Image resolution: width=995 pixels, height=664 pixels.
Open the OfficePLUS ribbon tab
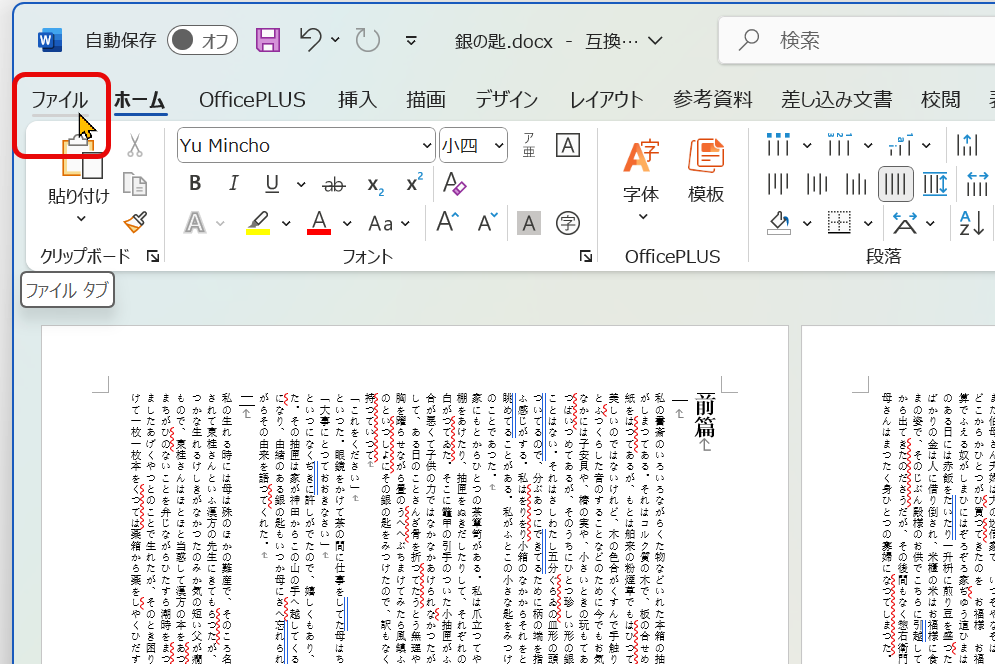(252, 100)
